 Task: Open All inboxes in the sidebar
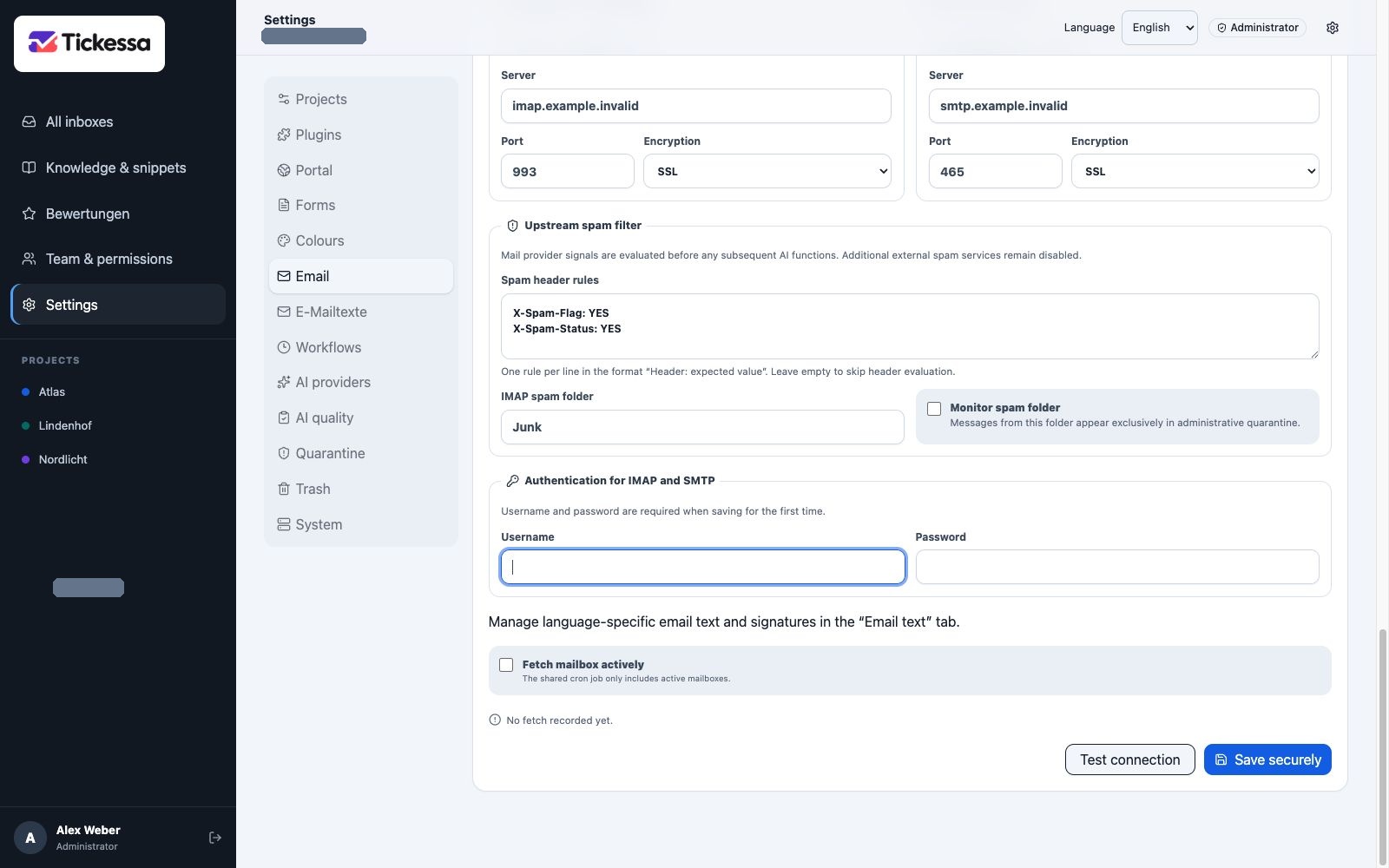point(118,122)
